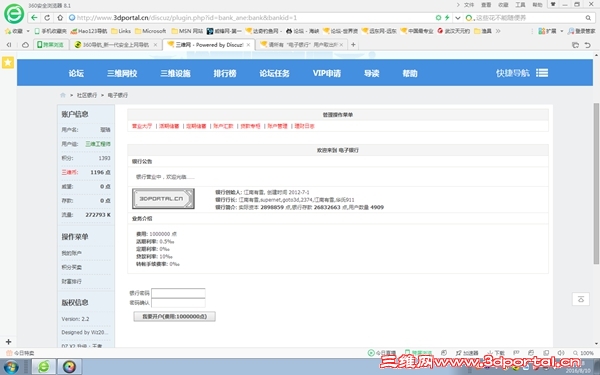
Task: Open the address bar dropdown arrow
Action: (x=458, y=18)
